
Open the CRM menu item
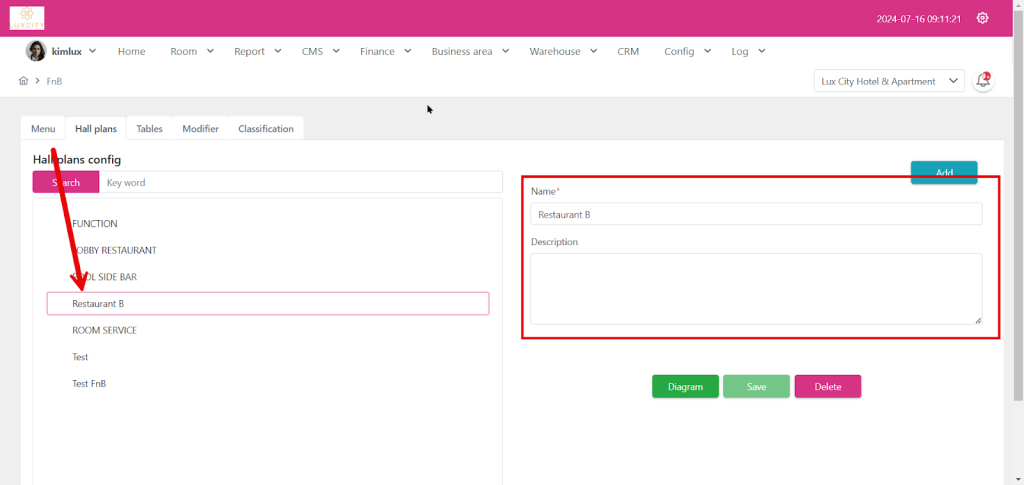[628, 51]
